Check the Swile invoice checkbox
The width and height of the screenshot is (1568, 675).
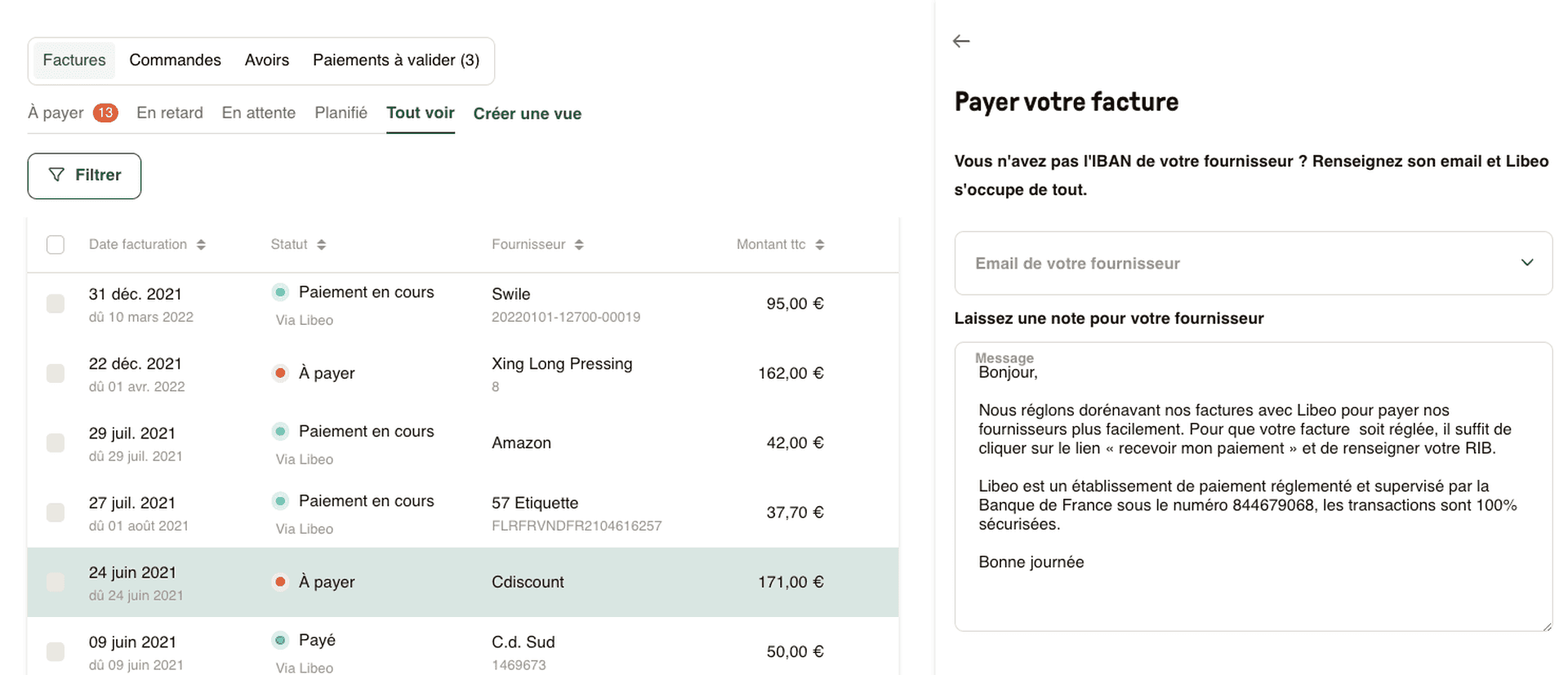click(55, 303)
